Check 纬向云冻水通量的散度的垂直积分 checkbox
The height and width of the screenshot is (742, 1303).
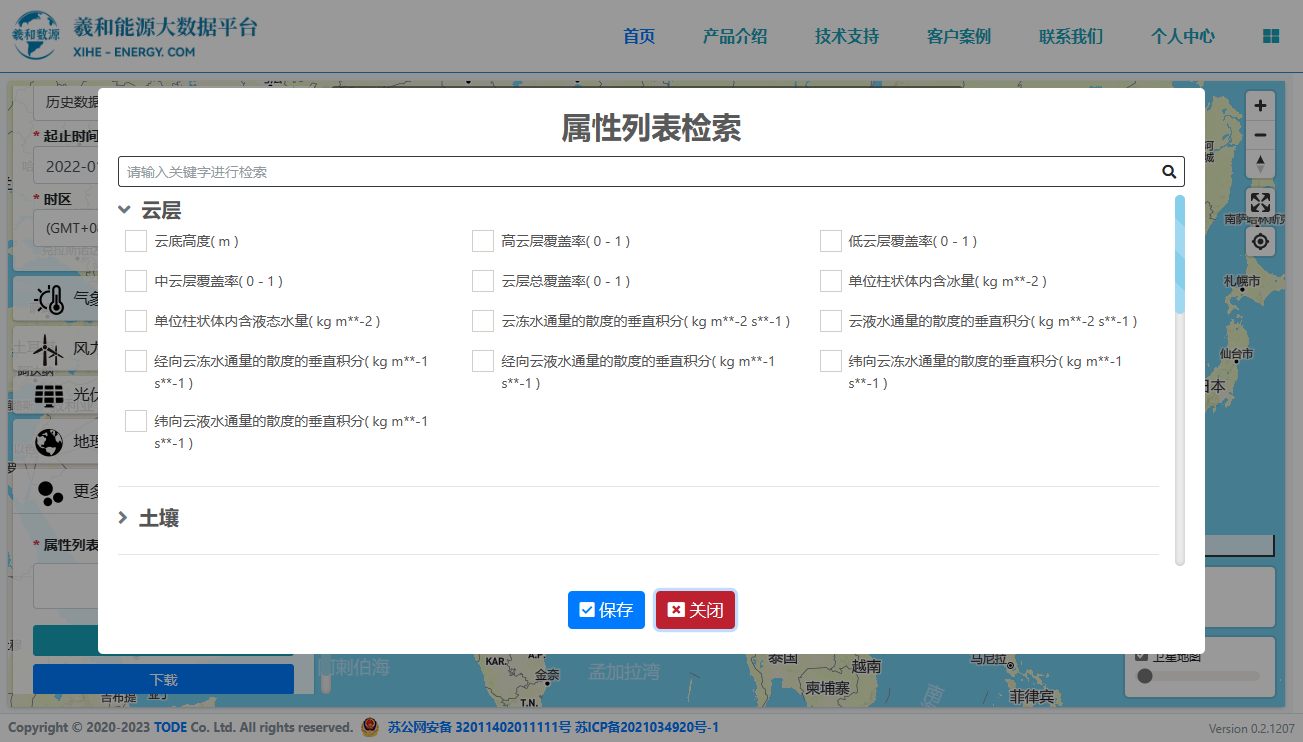[830, 361]
